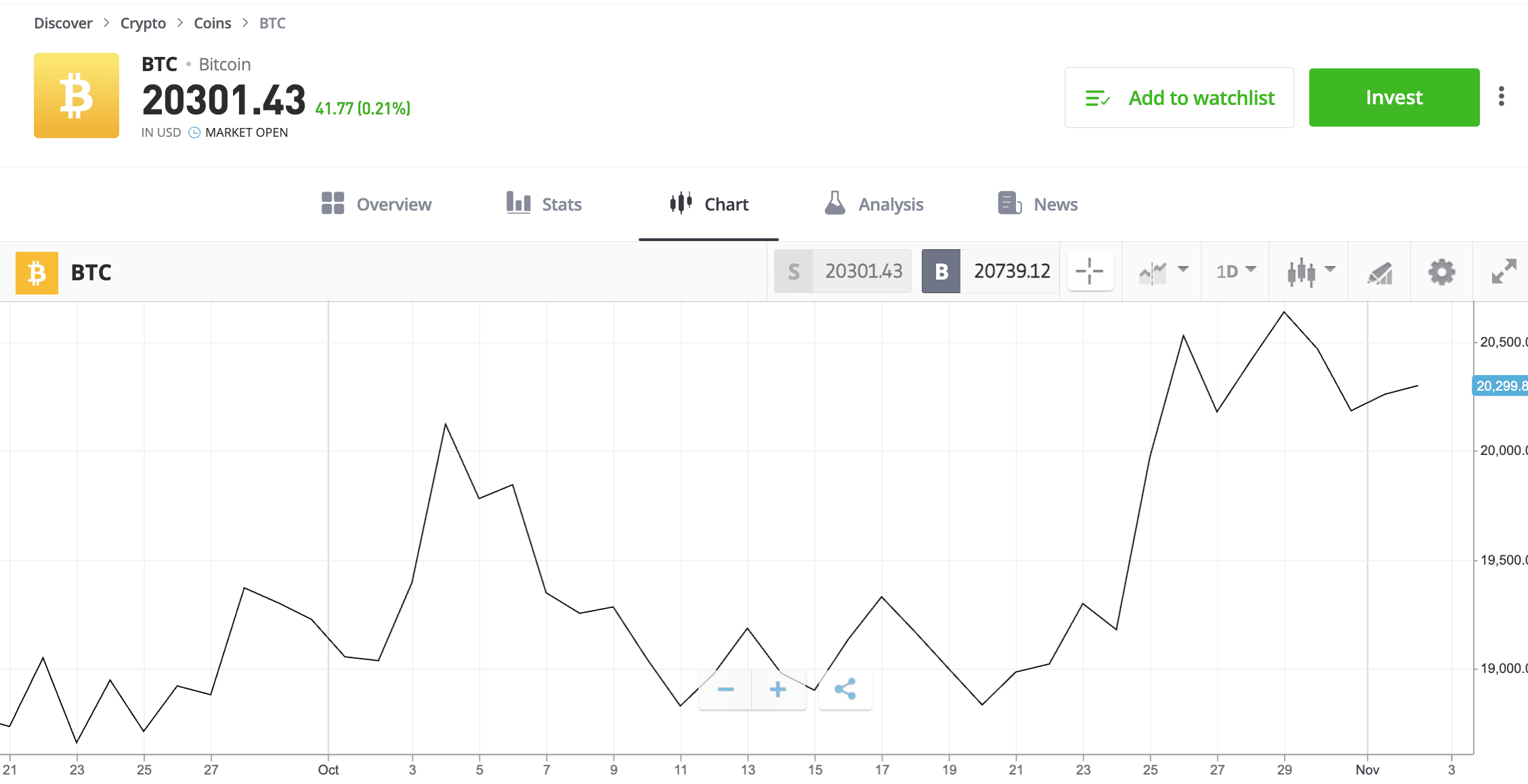This screenshot has width=1528, height=784.
Task: Click the Nov label on time axis
Action: pos(1367,770)
